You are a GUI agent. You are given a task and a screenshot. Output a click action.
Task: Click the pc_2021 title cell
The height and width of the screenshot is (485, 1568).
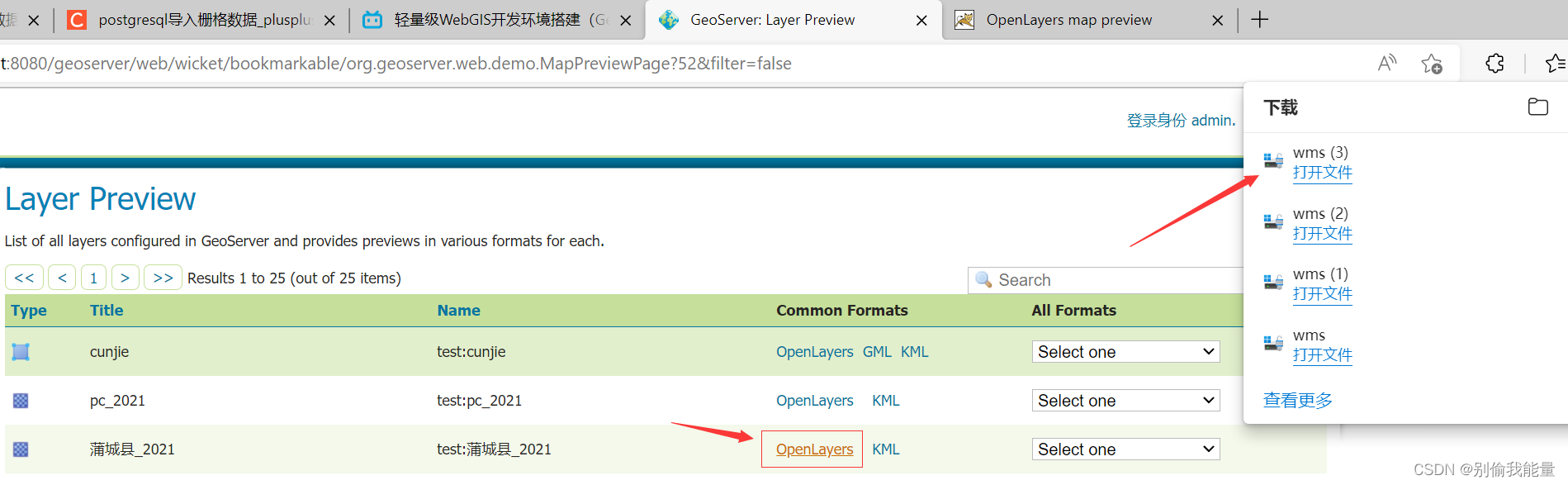point(117,401)
